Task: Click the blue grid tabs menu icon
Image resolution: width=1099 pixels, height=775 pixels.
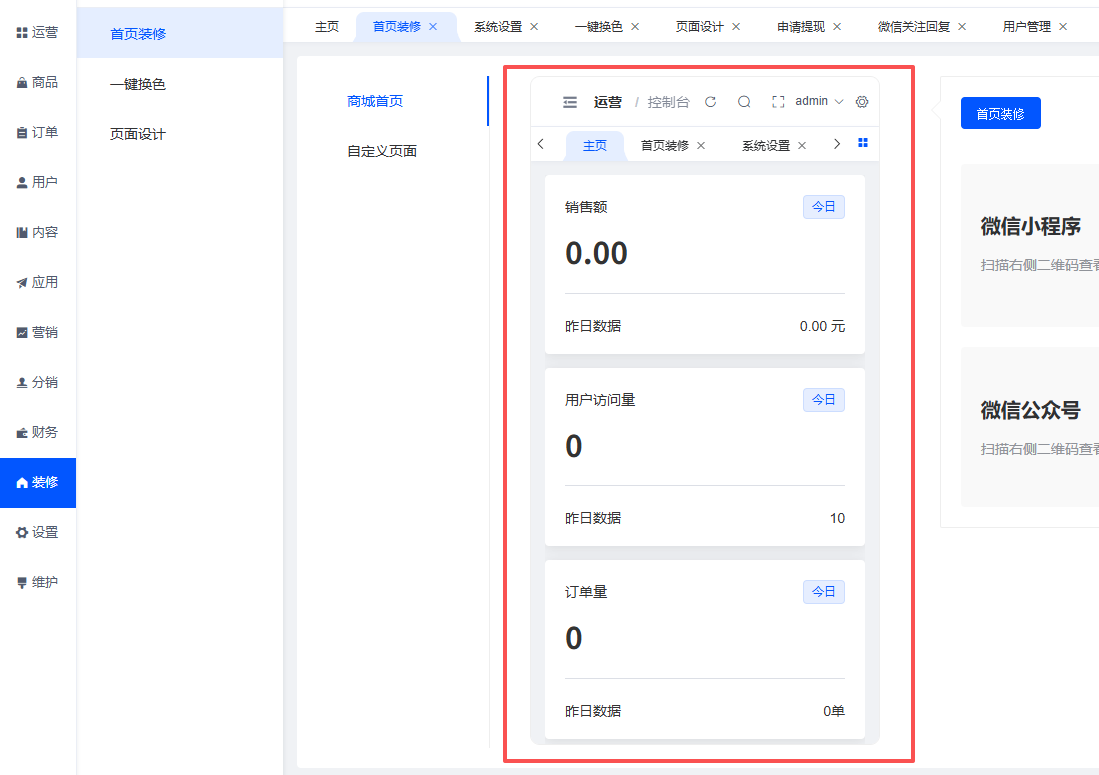Action: tap(863, 144)
